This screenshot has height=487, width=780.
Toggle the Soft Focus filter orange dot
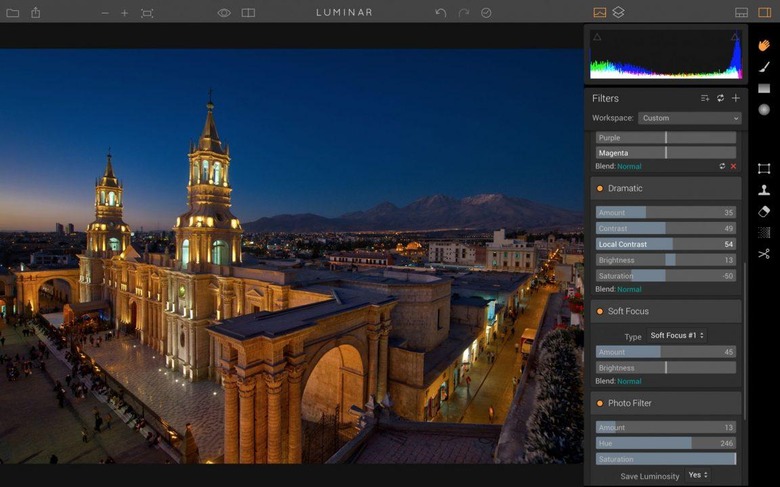(x=599, y=311)
